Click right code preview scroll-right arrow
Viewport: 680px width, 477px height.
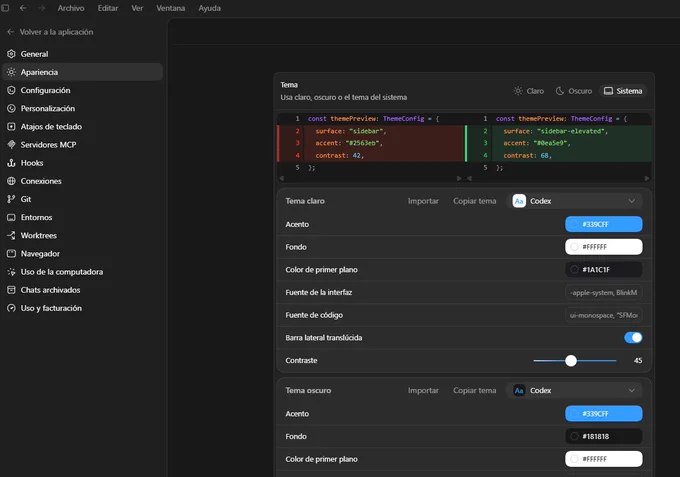647,178
